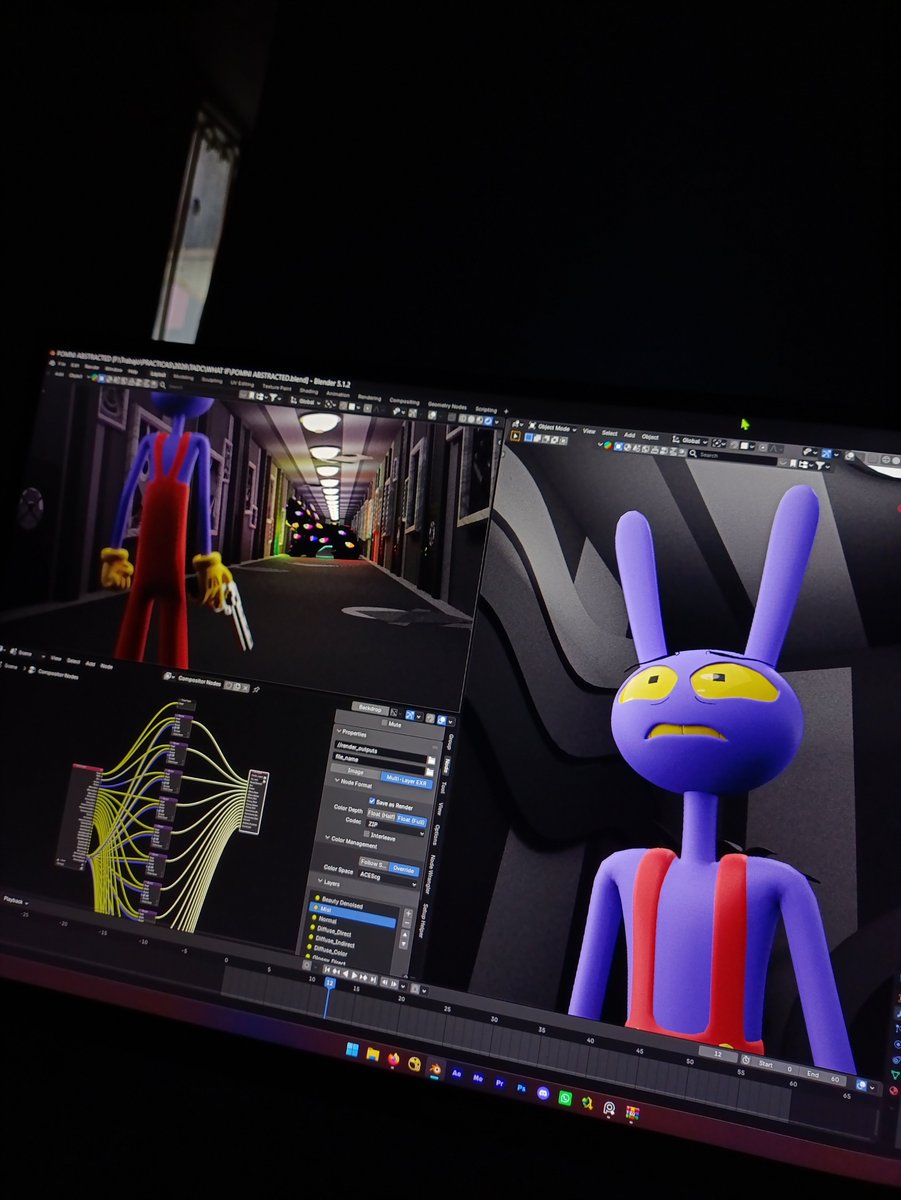
Task: Collapse the Node Format section
Action: click(354, 783)
